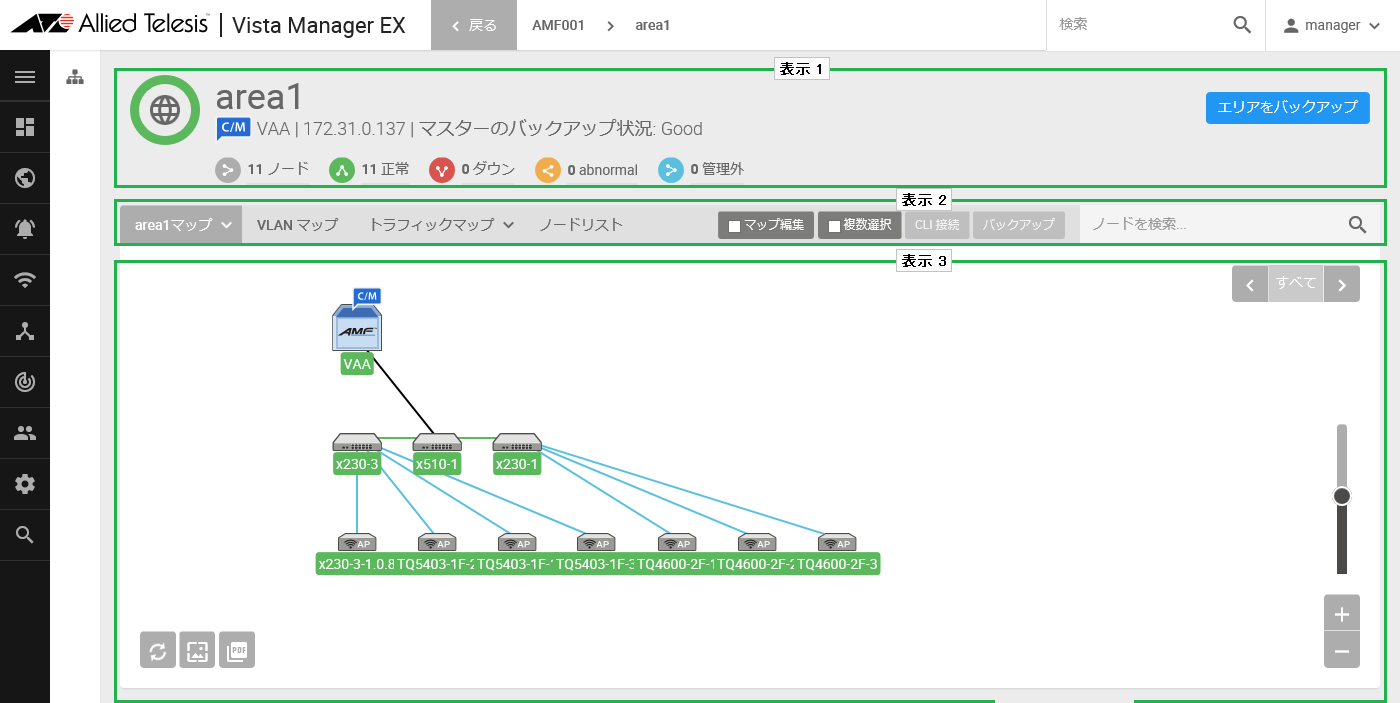1400x703 pixels.
Task: Click the next layer right arrow
Action: [x=1342, y=284]
